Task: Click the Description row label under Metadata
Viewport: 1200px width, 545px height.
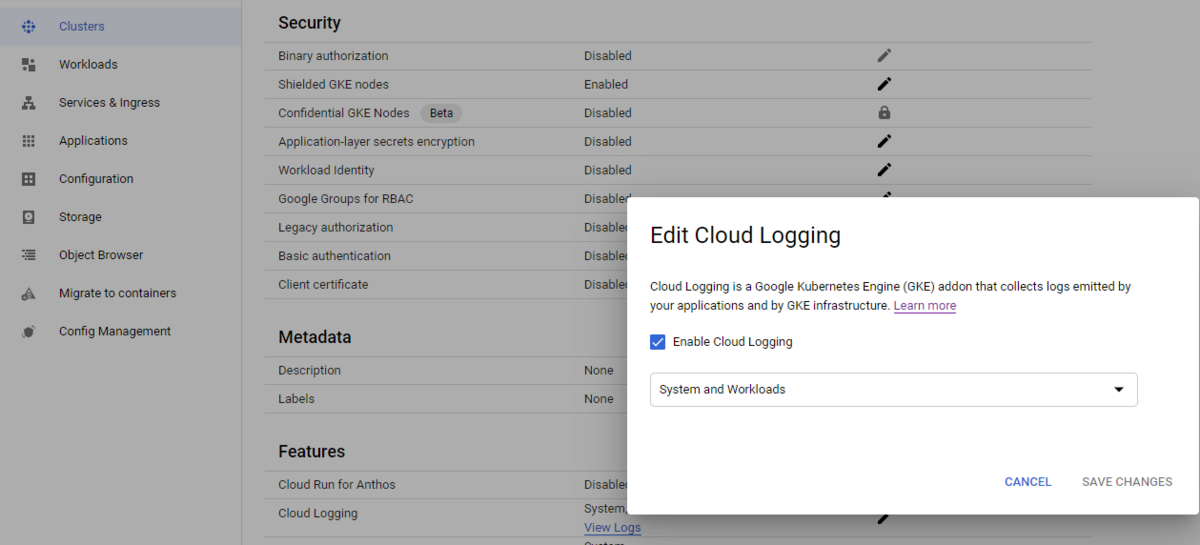Action: pyautogui.click(x=309, y=370)
